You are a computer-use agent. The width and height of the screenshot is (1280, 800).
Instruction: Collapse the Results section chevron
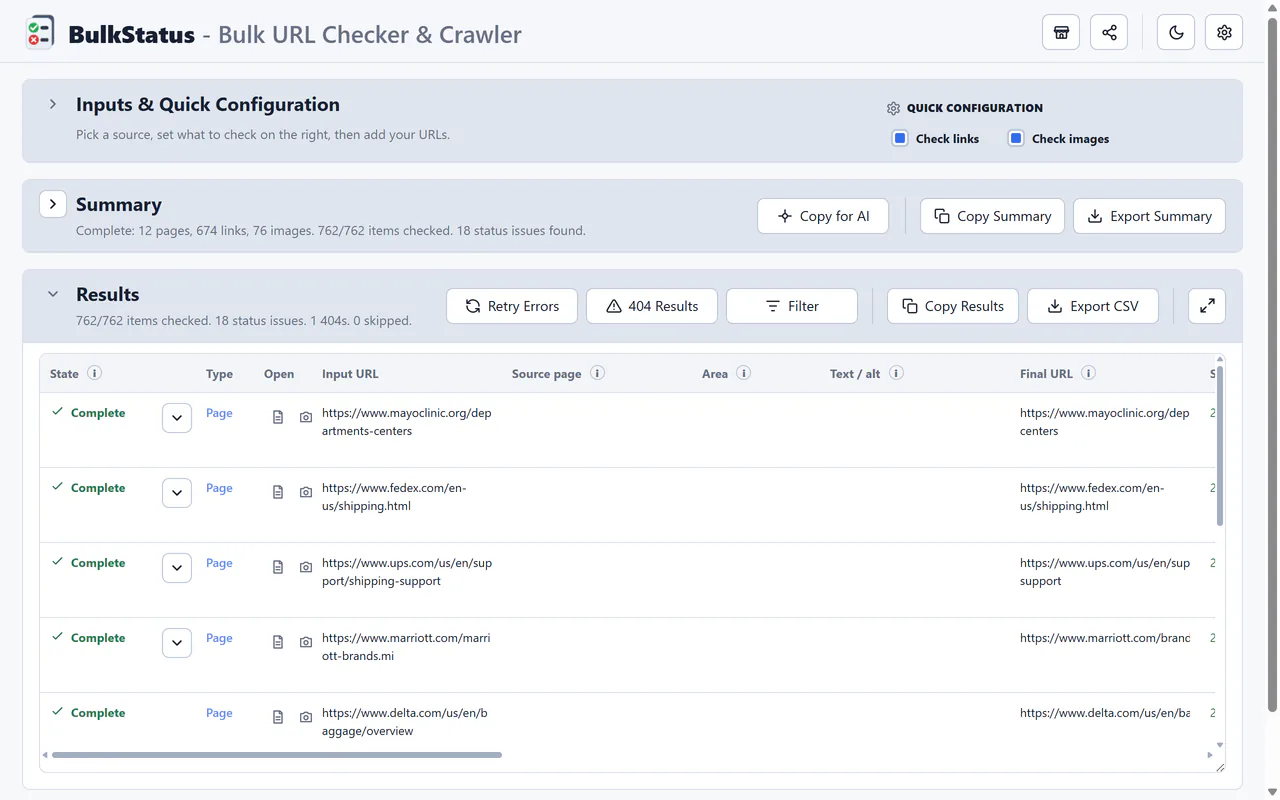53,294
